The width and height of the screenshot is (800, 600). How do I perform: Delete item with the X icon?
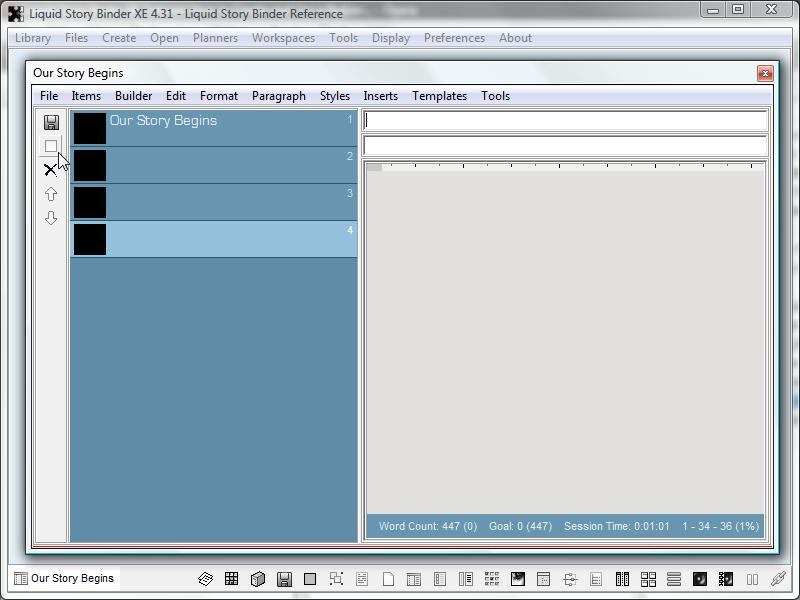[x=51, y=170]
